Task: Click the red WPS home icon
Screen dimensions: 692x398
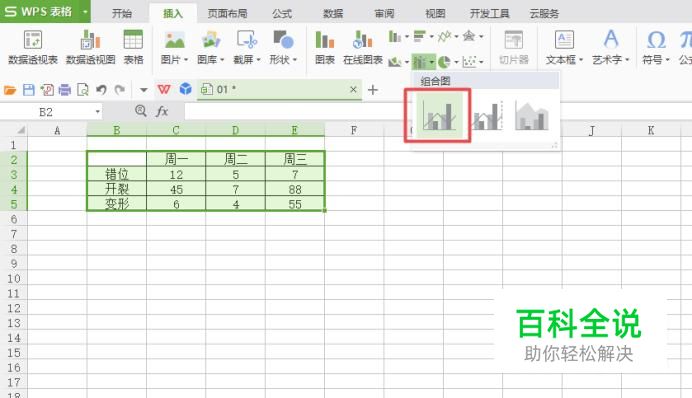Action: (164, 90)
